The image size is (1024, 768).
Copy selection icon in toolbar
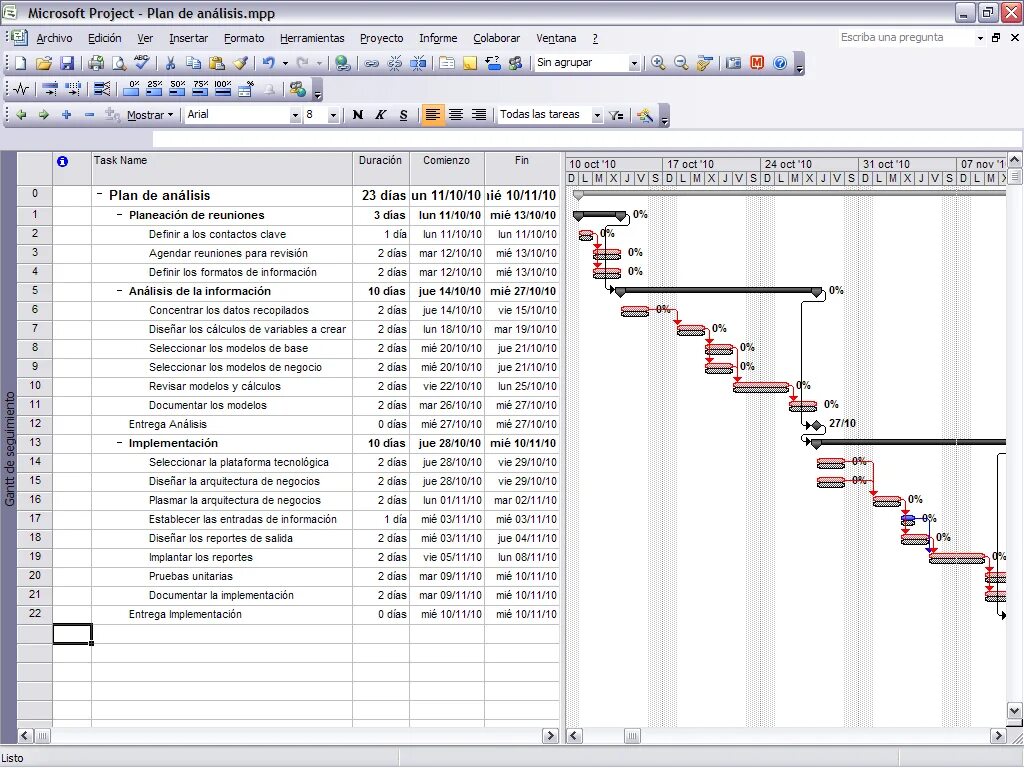pyautogui.click(x=193, y=63)
